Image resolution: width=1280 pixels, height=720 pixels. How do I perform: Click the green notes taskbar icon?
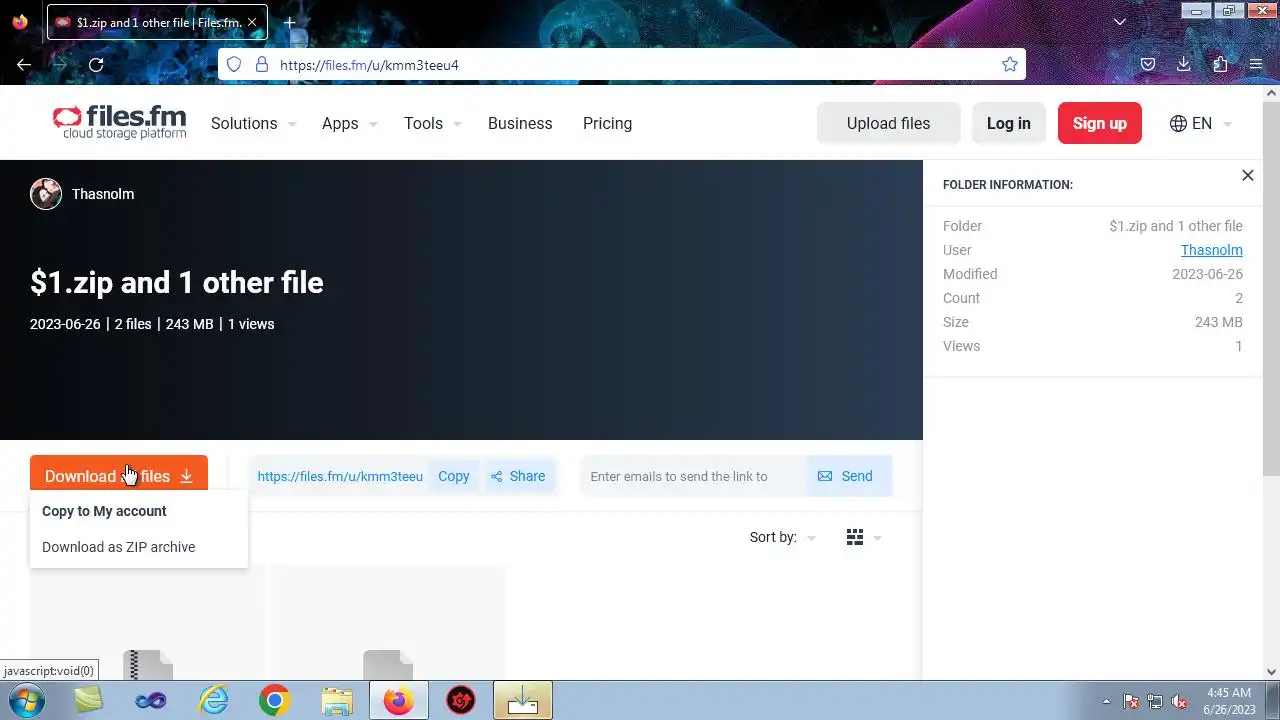(88, 701)
